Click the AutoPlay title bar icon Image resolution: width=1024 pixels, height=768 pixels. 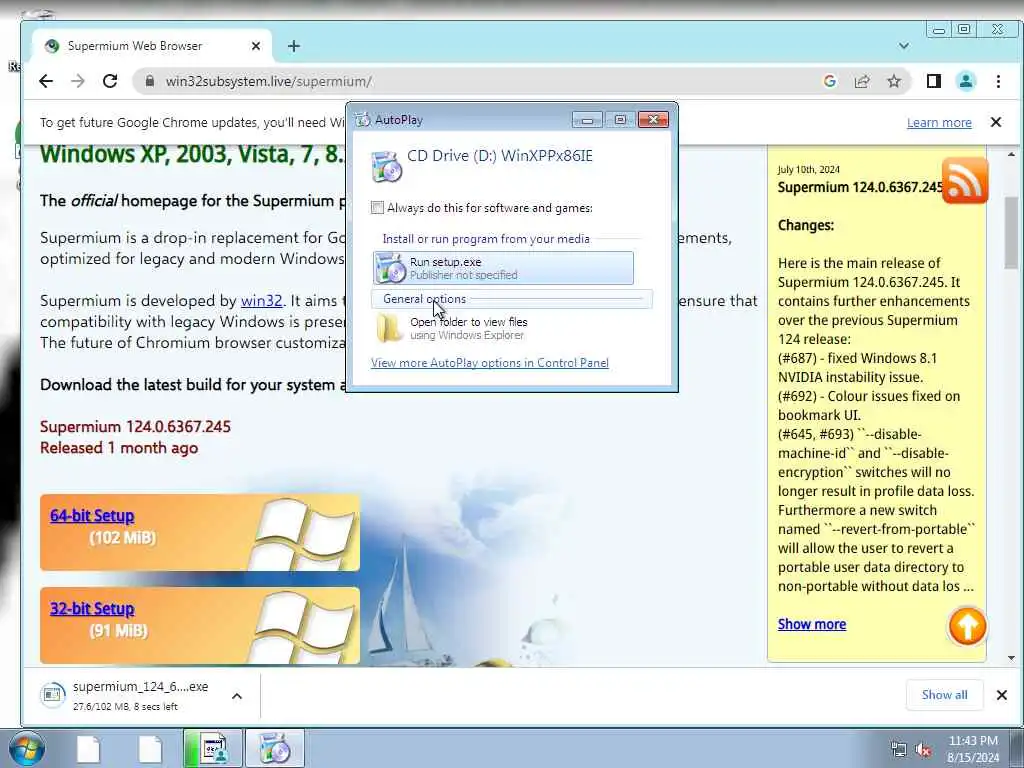click(362, 120)
